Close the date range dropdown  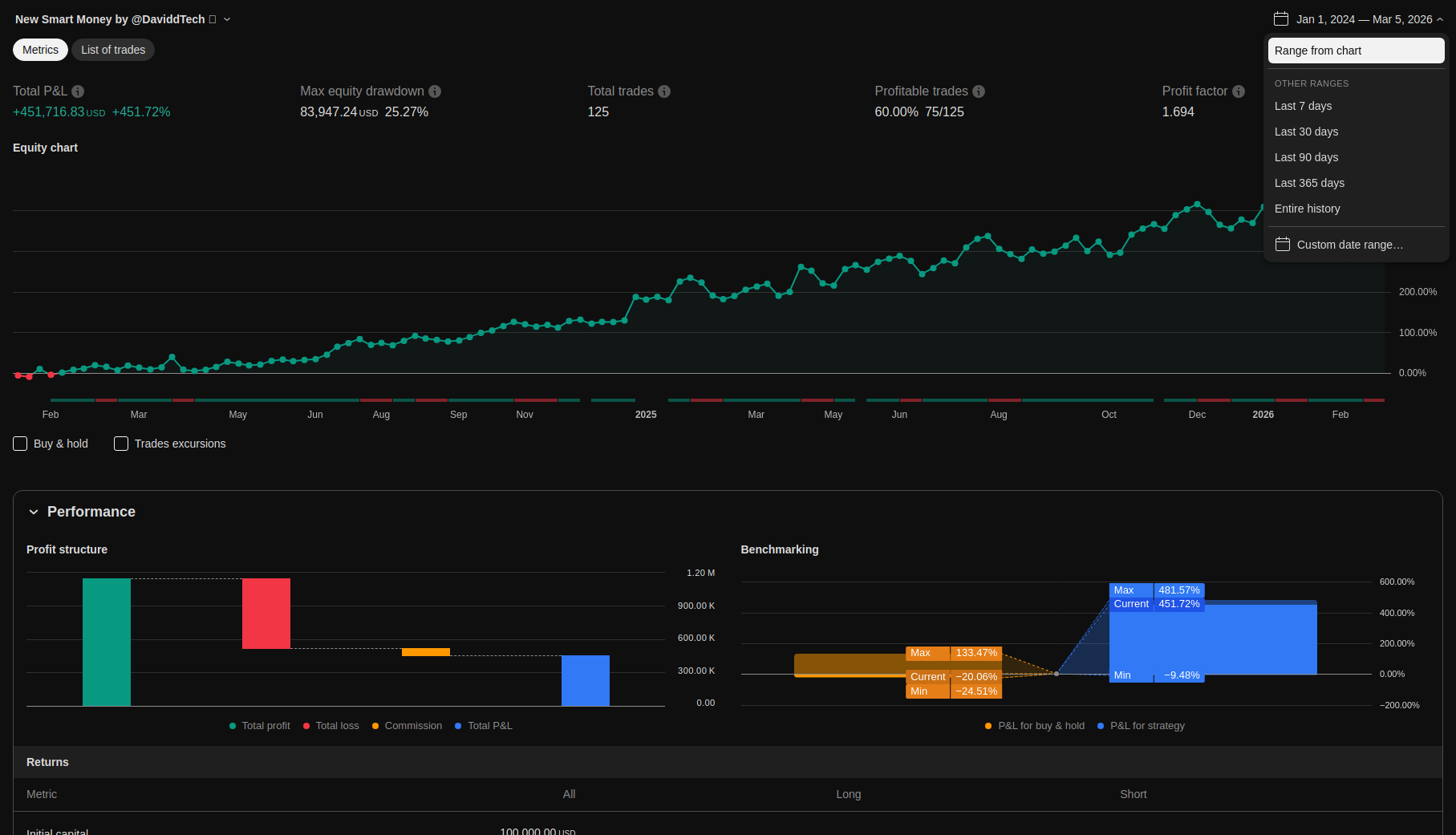1440,19
